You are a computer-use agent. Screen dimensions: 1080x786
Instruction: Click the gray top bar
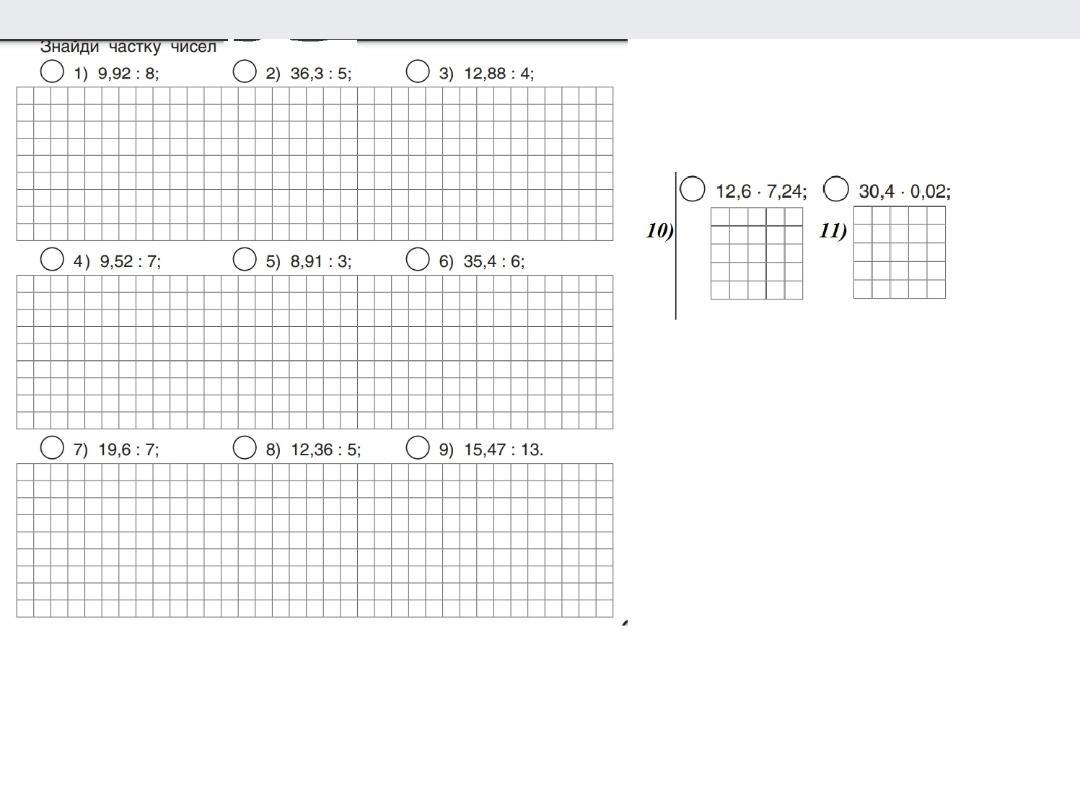(540, 18)
